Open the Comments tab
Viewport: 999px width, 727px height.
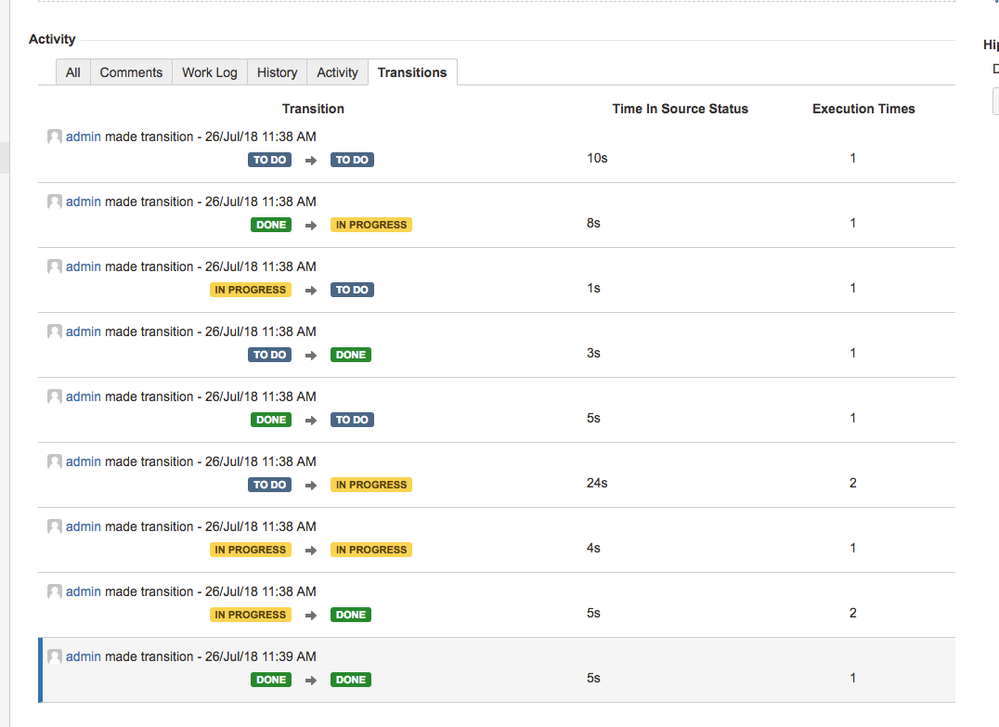coord(131,73)
